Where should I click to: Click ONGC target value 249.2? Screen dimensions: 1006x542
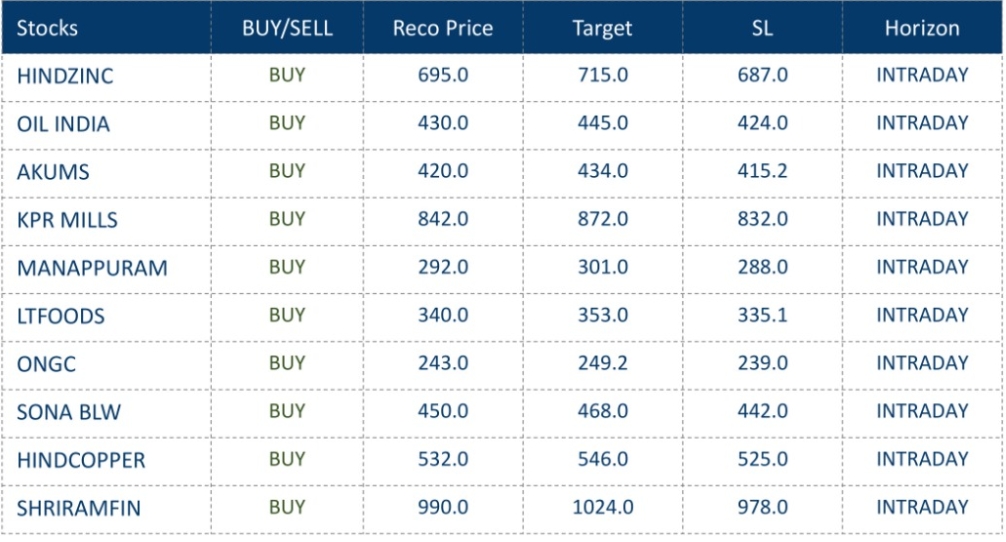[x=602, y=363]
